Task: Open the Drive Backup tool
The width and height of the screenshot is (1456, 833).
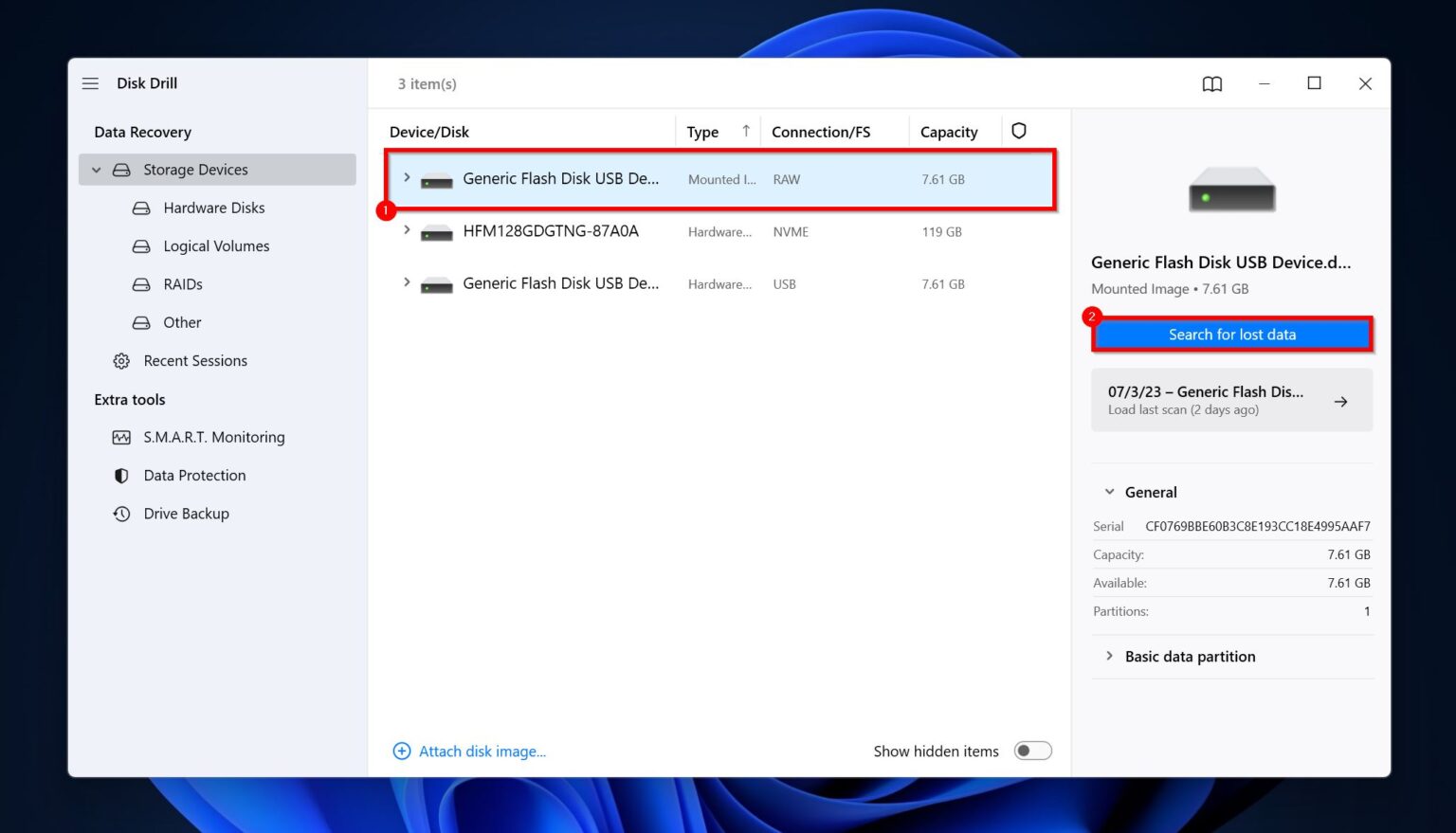Action: [187, 513]
